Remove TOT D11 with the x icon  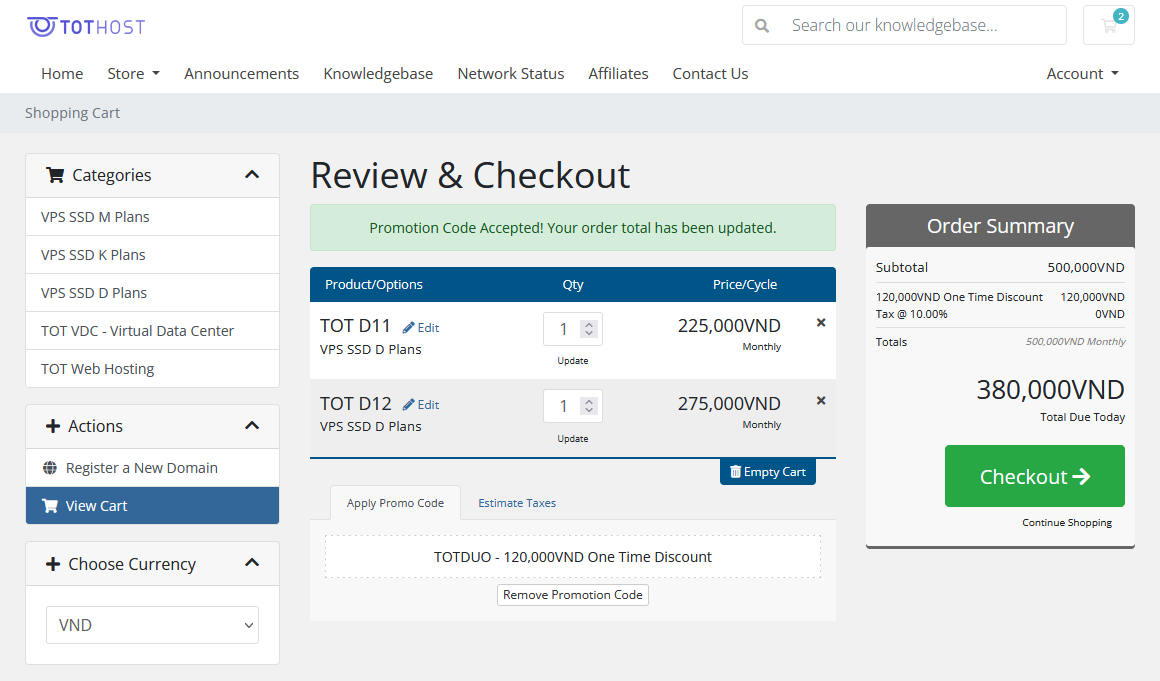(x=821, y=323)
